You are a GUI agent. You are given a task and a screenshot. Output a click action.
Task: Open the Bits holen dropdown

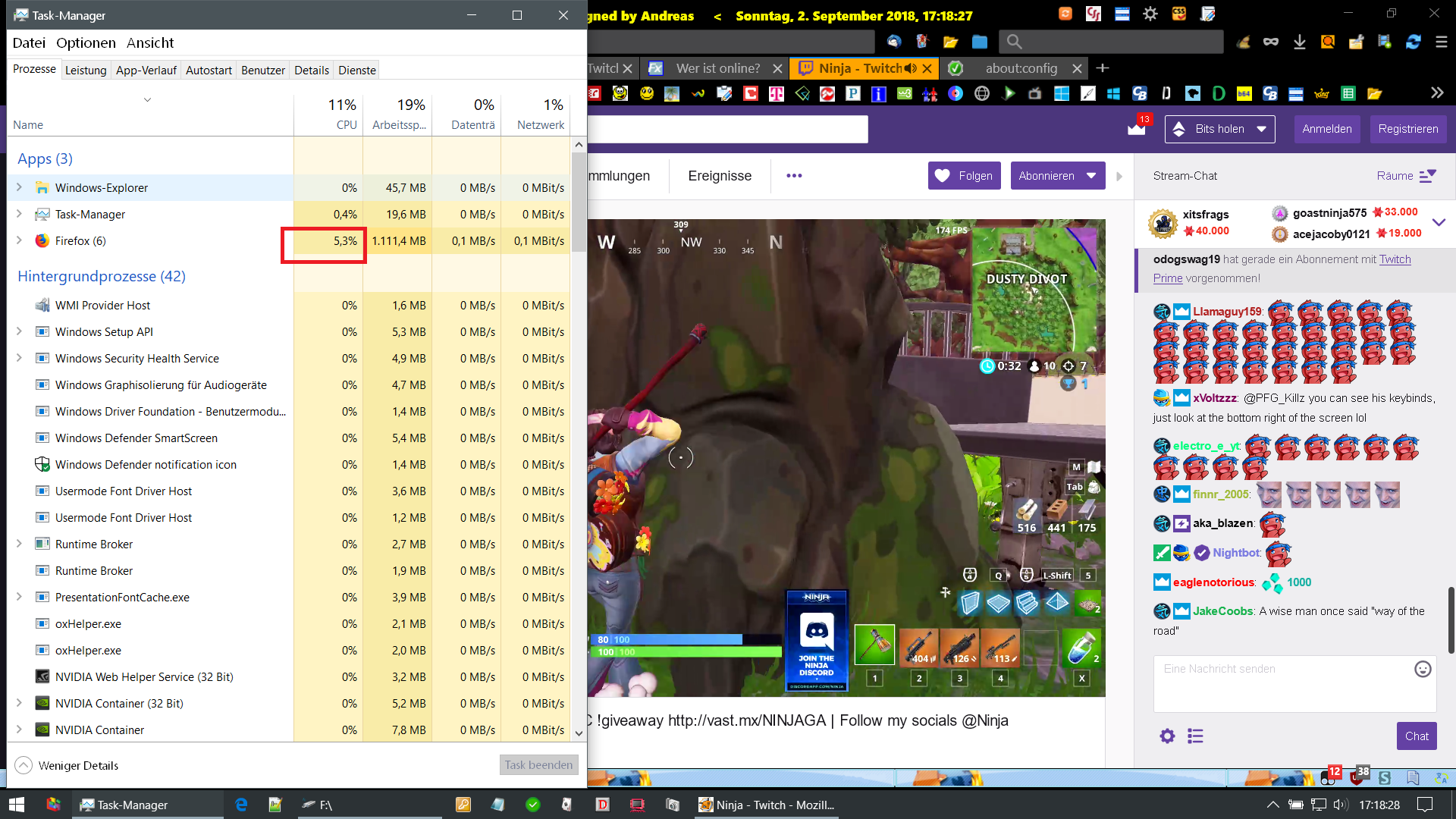[1219, 129]
